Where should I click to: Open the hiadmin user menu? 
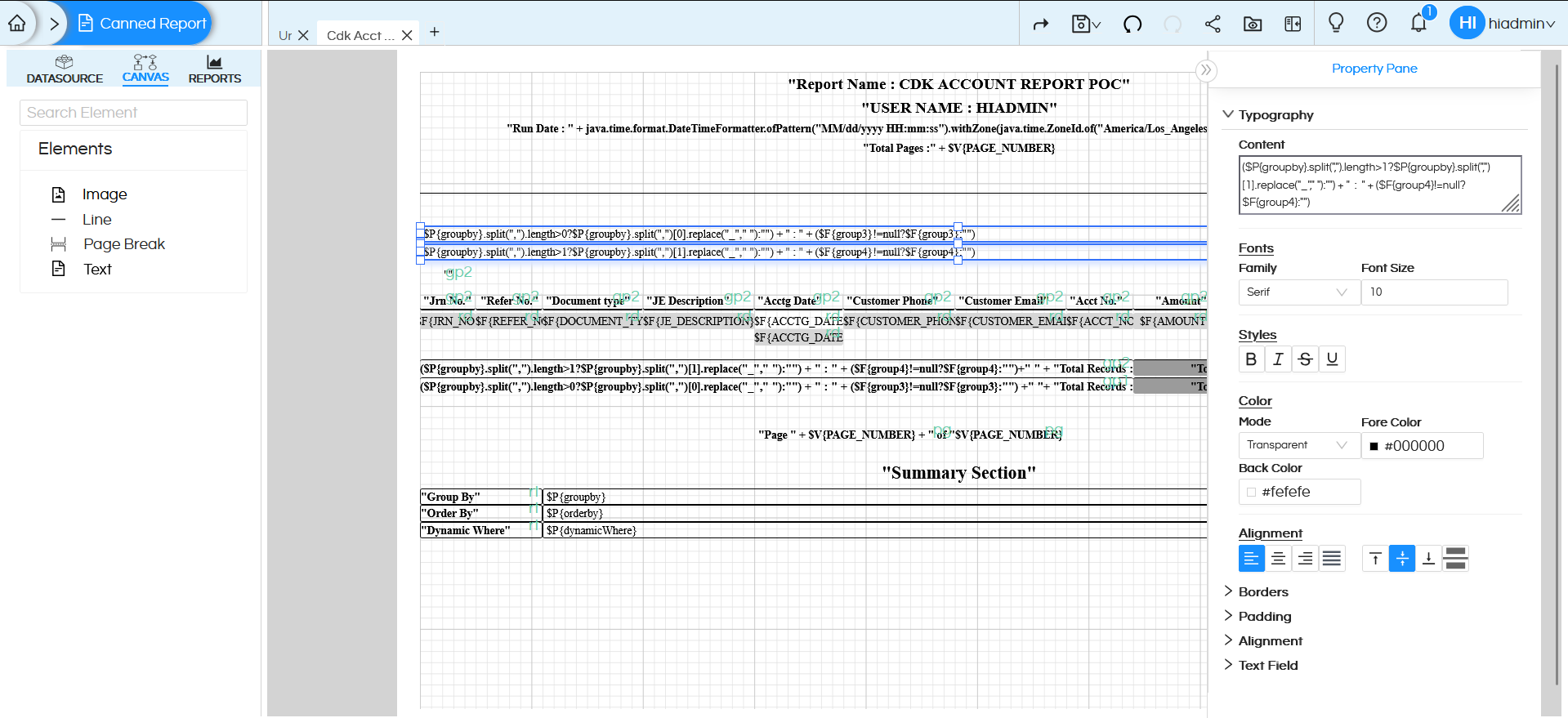point(1521,24)
